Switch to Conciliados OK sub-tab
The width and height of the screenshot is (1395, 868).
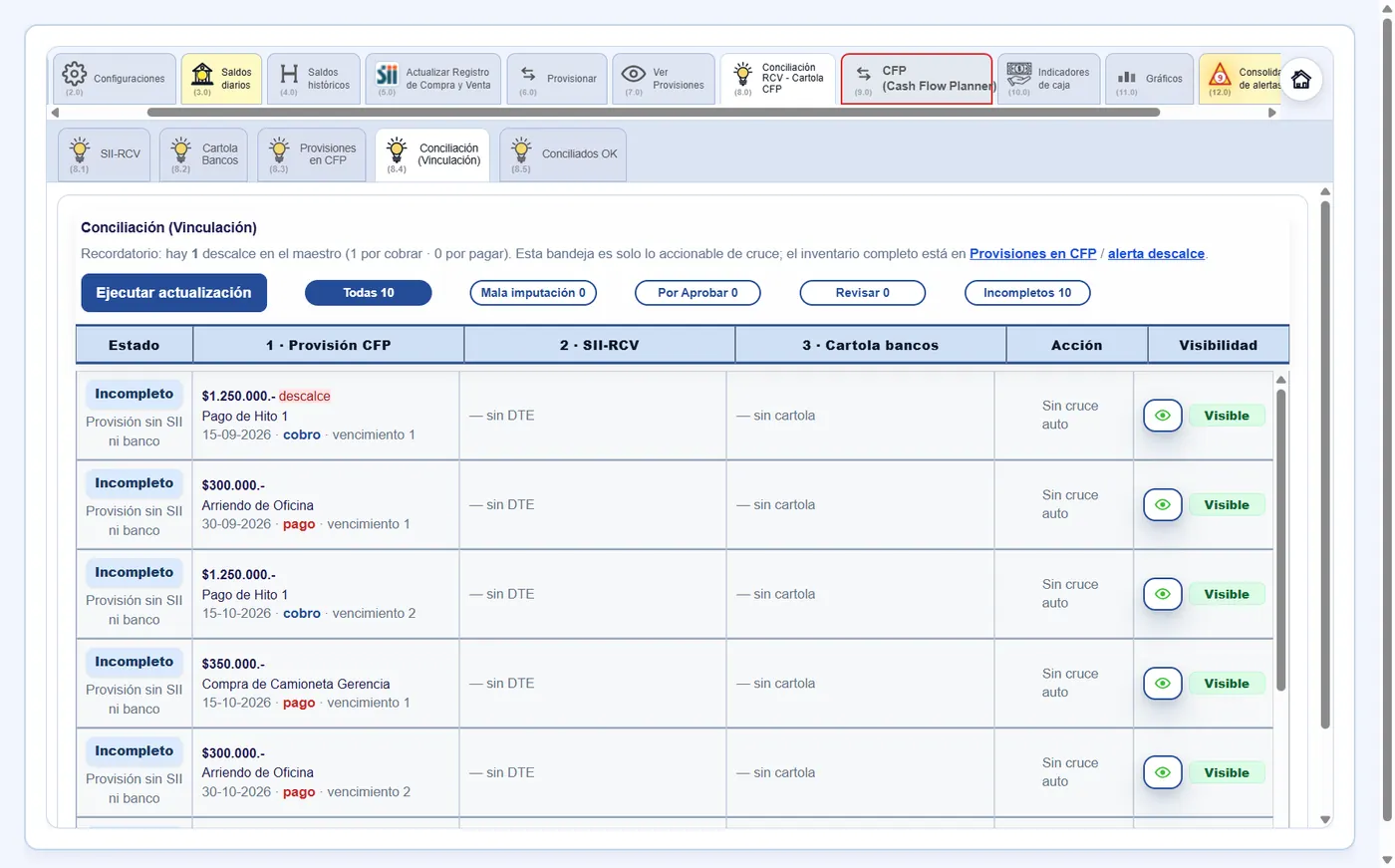(x=563, y=154)
